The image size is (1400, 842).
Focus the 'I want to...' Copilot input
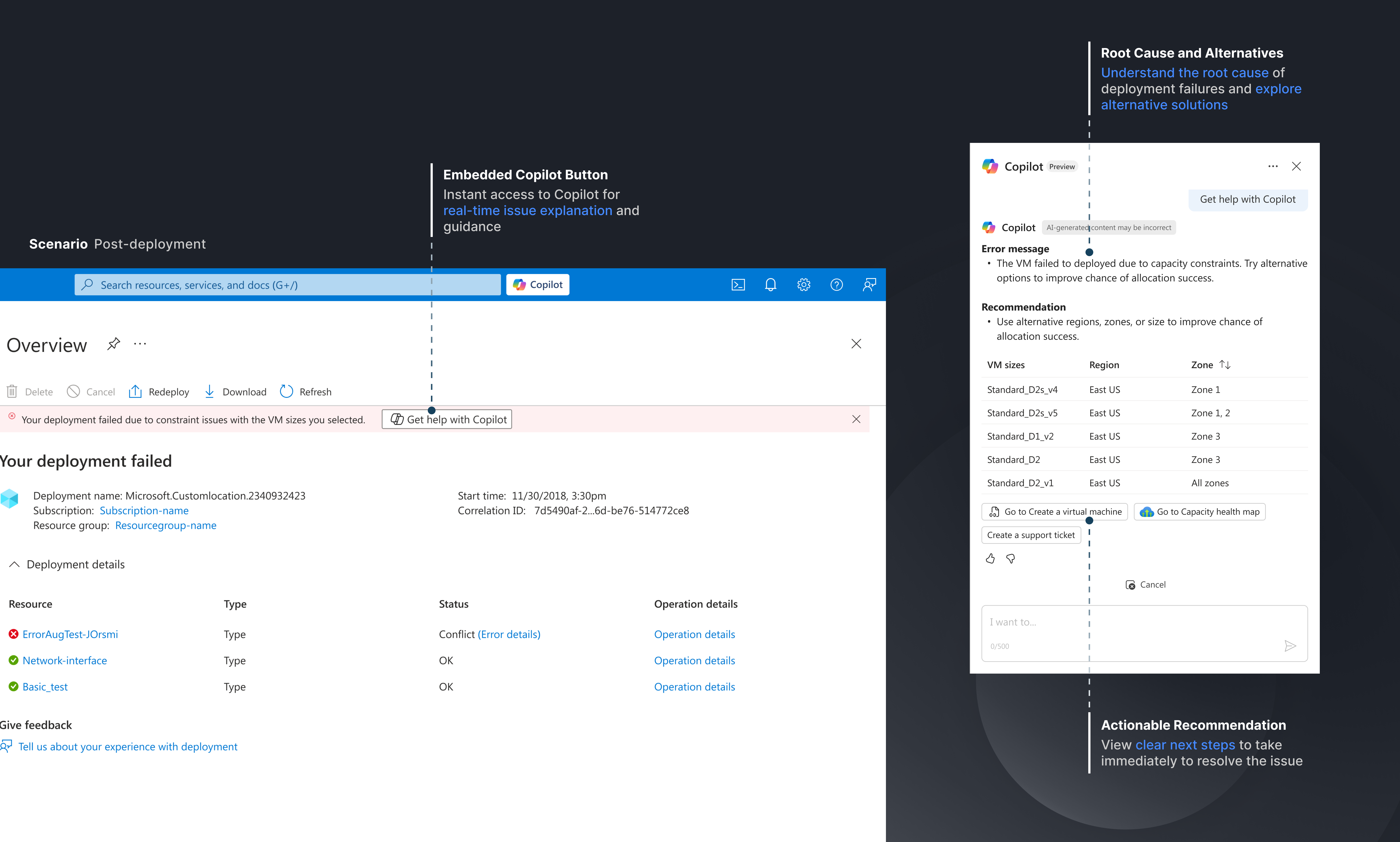[x=1145, y=633]
